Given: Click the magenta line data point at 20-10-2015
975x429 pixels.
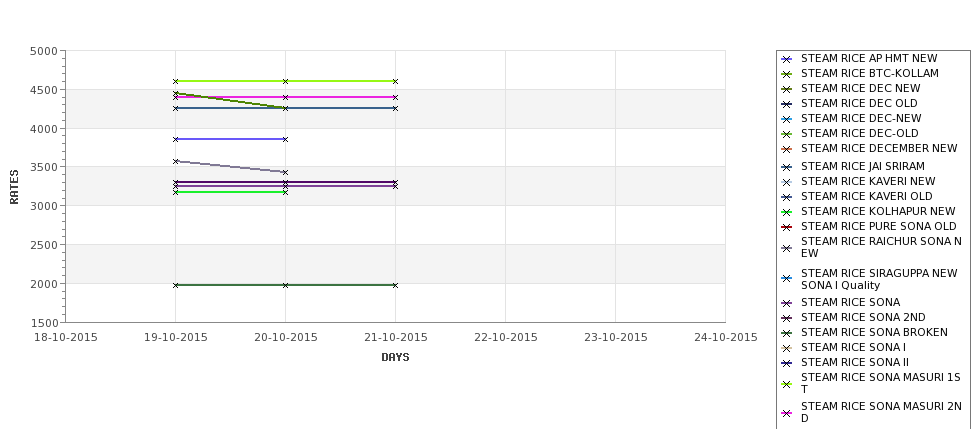Looking at the screenshot, I should 285,97.
